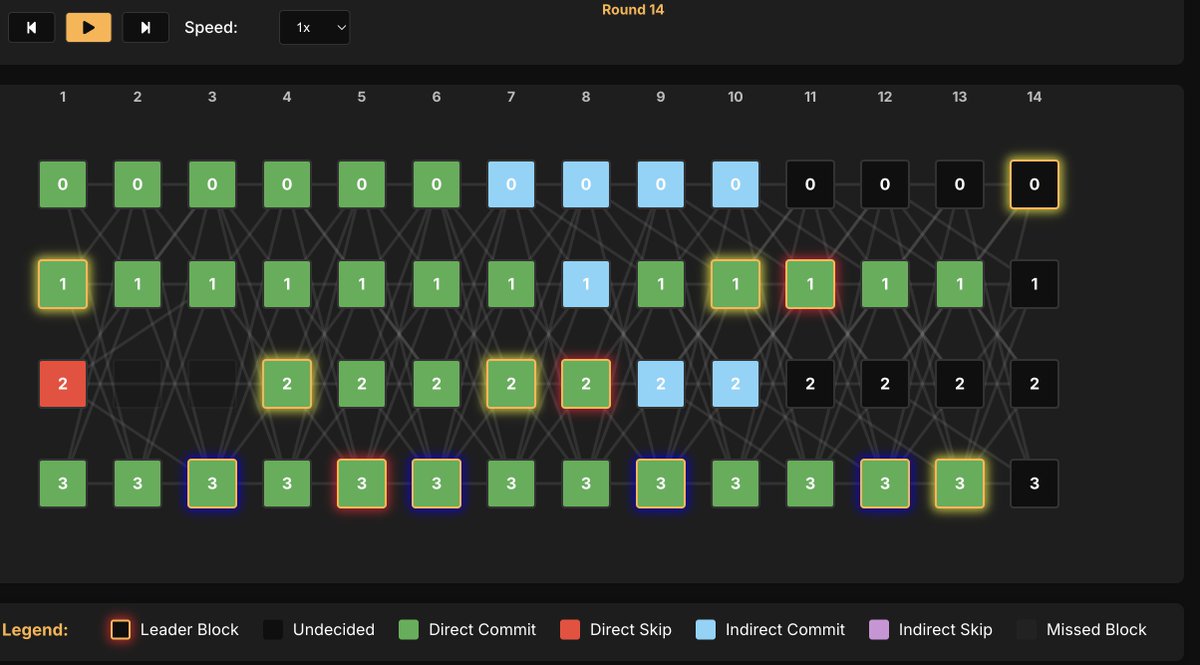Select the green block 2 in round 5
The image size is (1200, 665).
point(362,384)
